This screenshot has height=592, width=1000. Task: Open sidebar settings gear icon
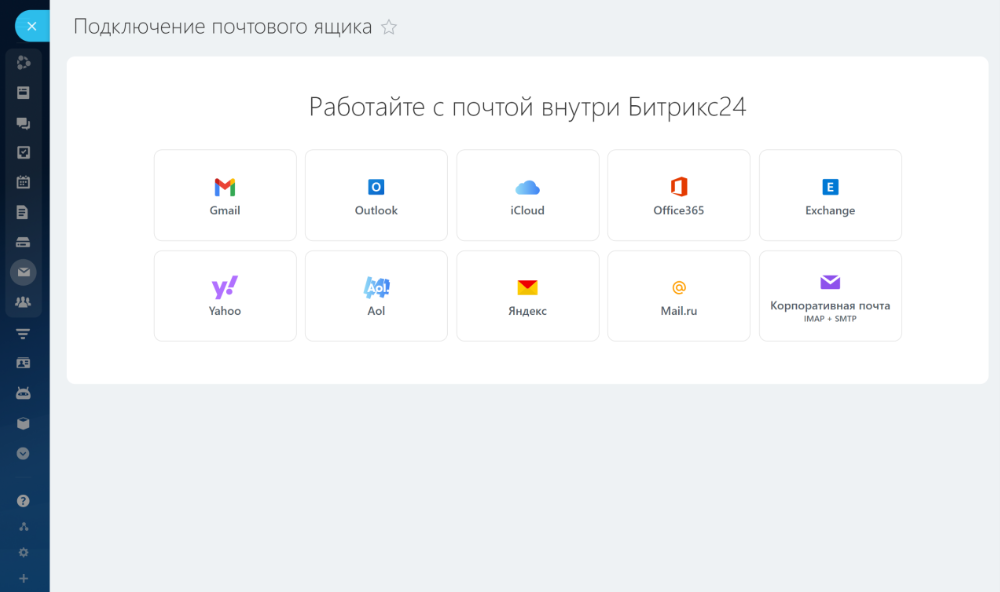[24, 552]
